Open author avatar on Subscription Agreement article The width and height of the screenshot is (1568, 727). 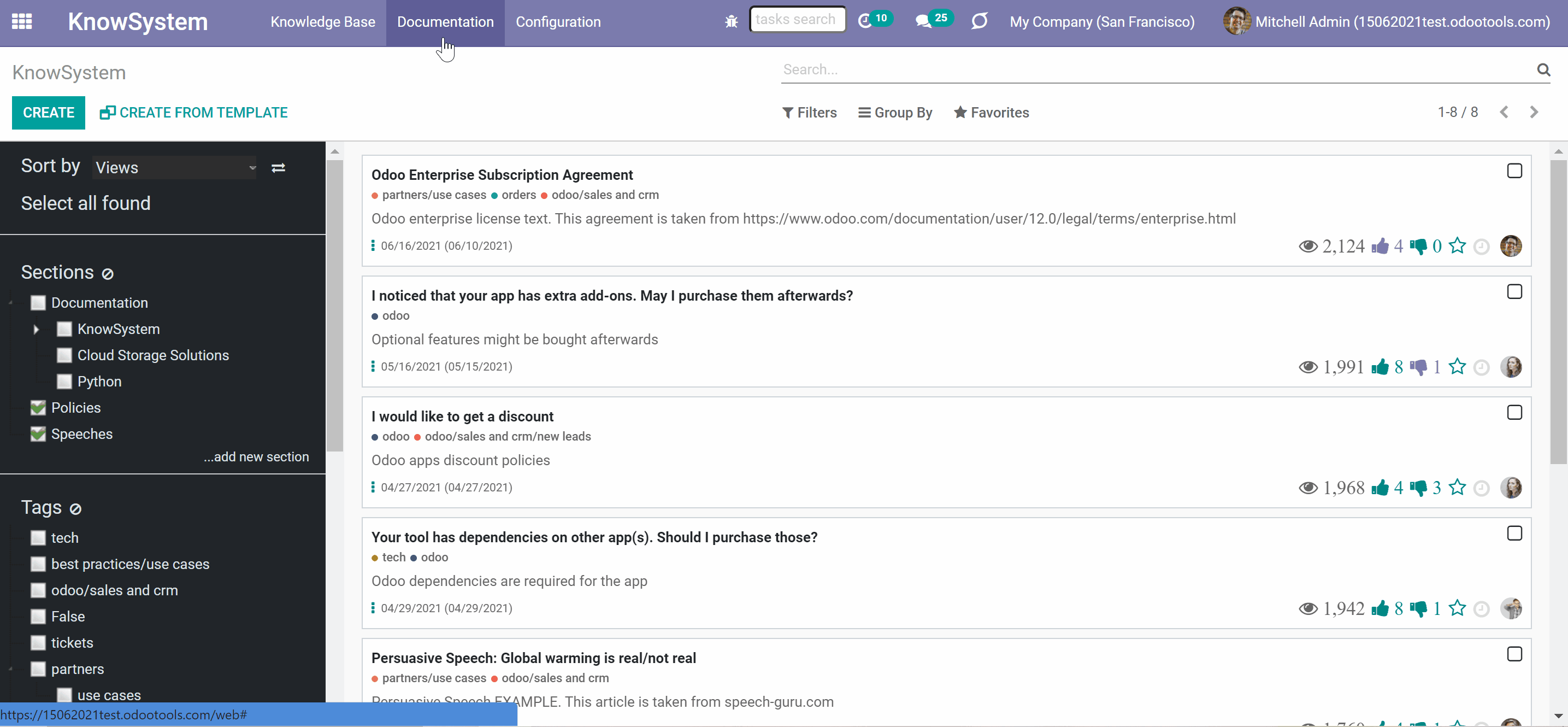click(x=1511, y=246)
